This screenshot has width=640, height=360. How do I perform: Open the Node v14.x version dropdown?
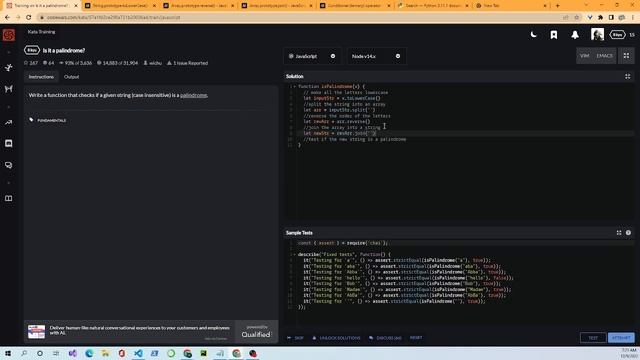click(376, 56)
